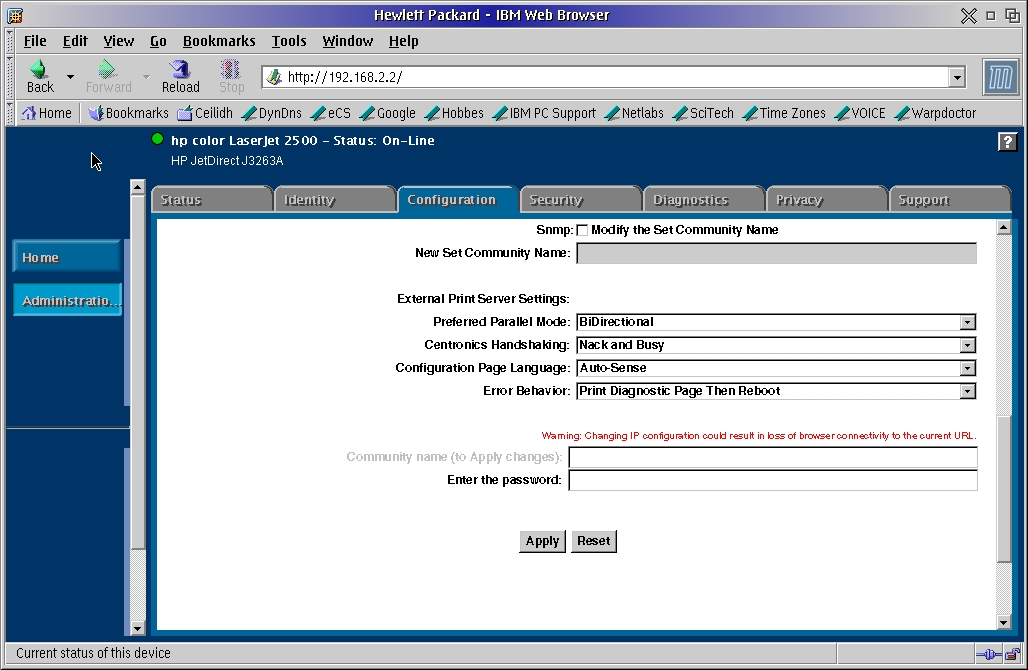Click the sidebar scroll up arrow

click(x=137, y=187)
